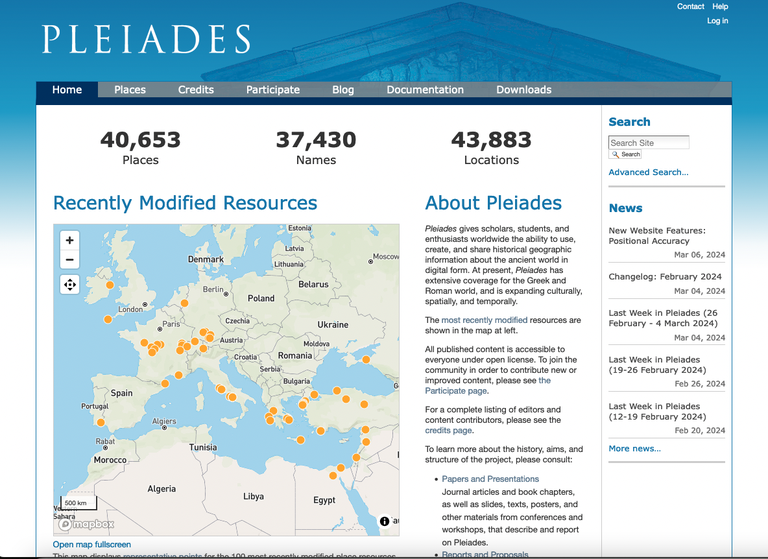Open map fullscreen link

point(92,544)
